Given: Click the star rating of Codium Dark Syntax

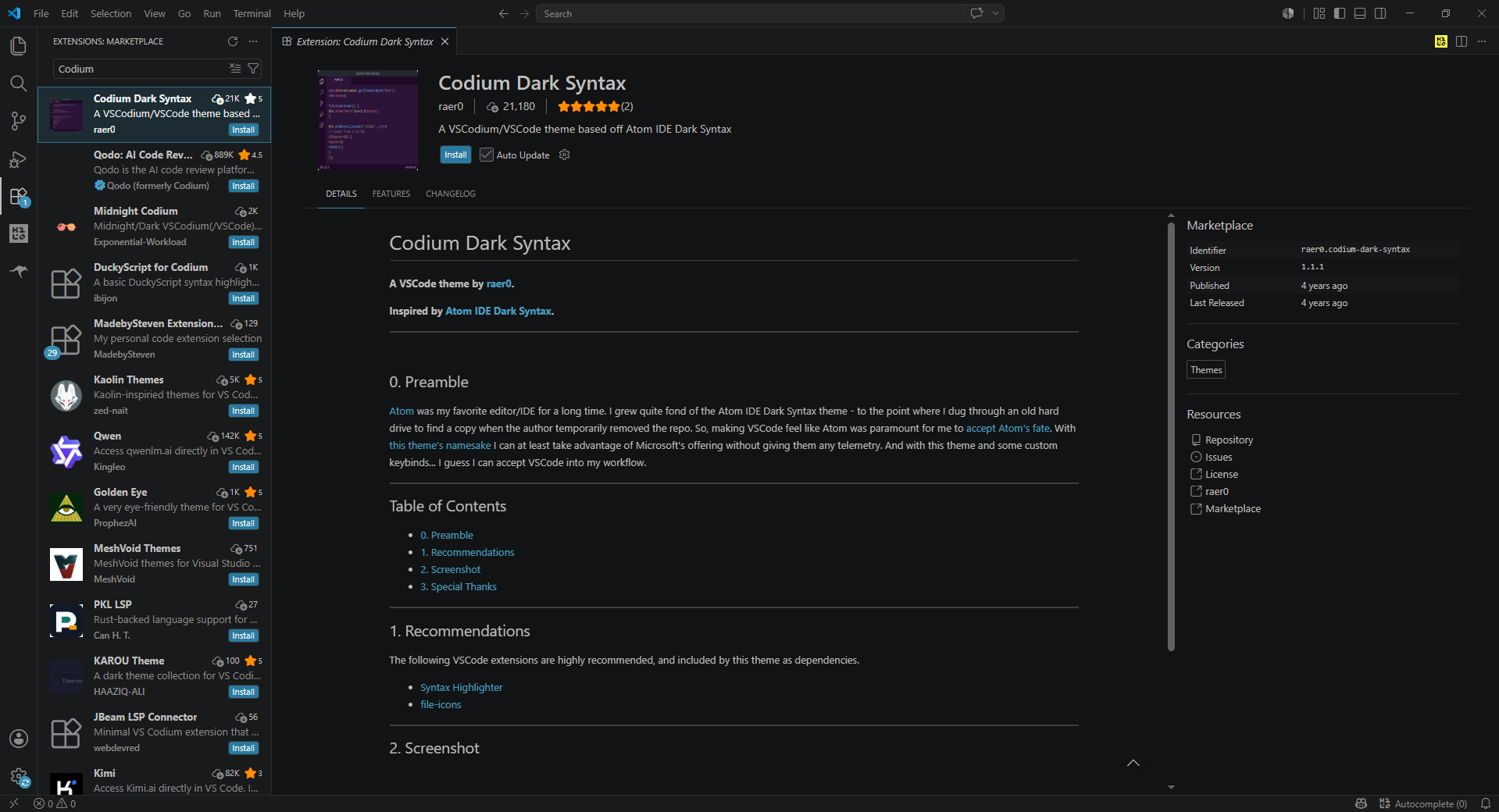Looking at the screenshot, I should [x=589, y=106].
